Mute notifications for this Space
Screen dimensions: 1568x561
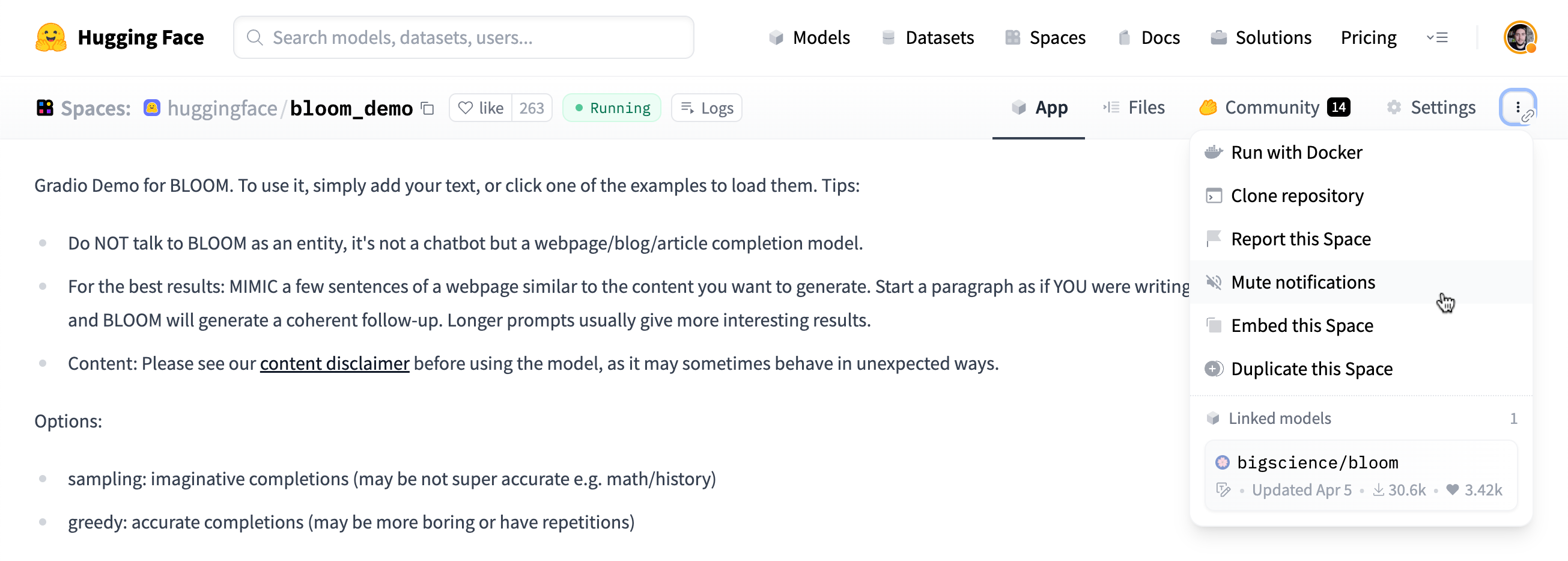pyautogui.click(x=1302, y=282)
